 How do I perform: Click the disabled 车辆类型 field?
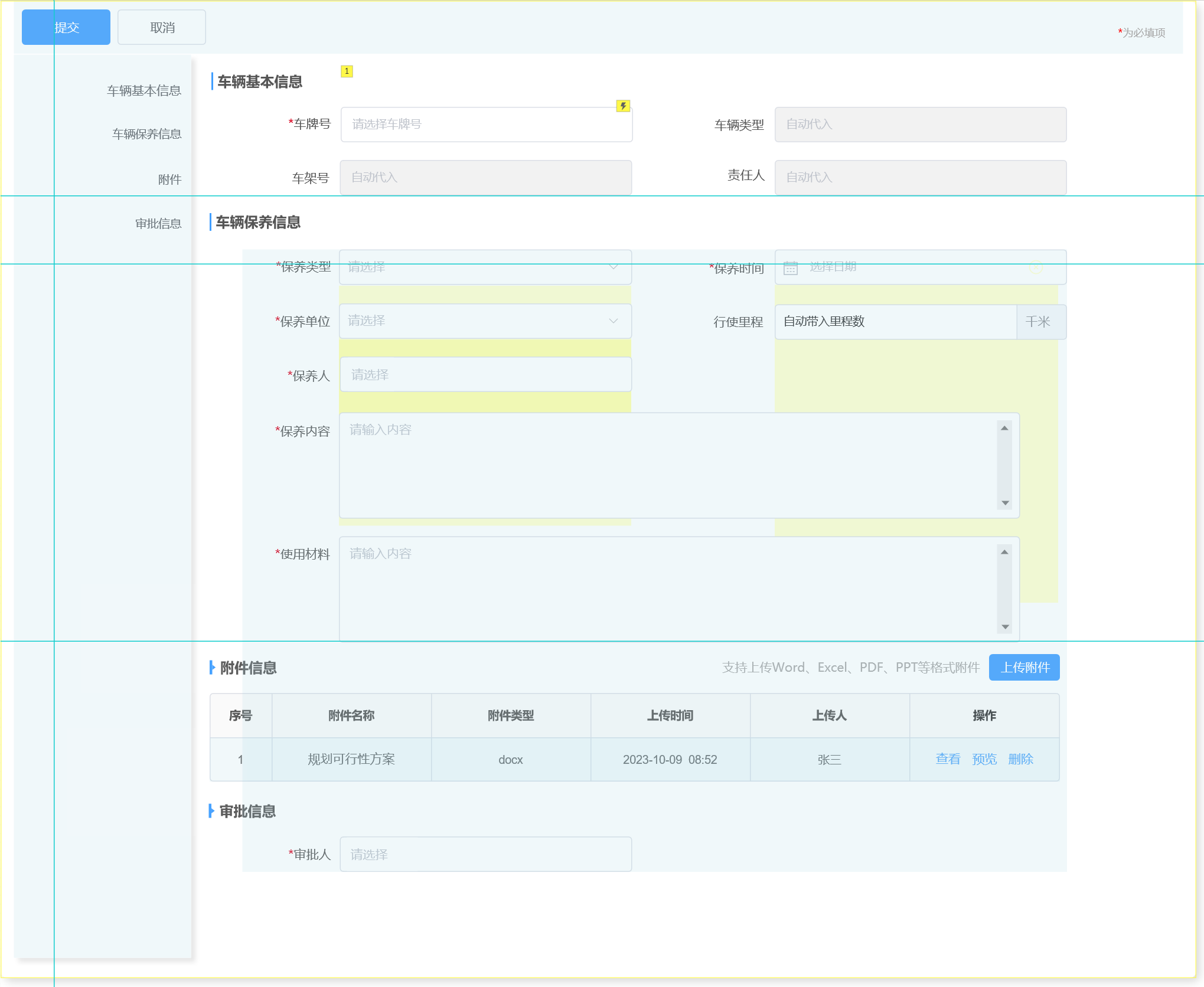(921, 125)
